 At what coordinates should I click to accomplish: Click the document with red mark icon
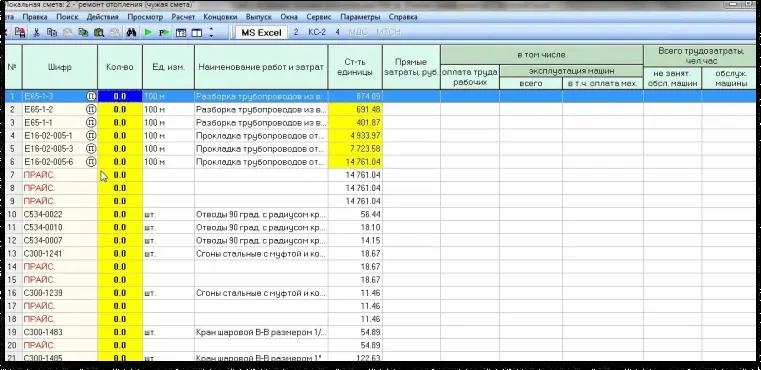[x=20, y=33]
